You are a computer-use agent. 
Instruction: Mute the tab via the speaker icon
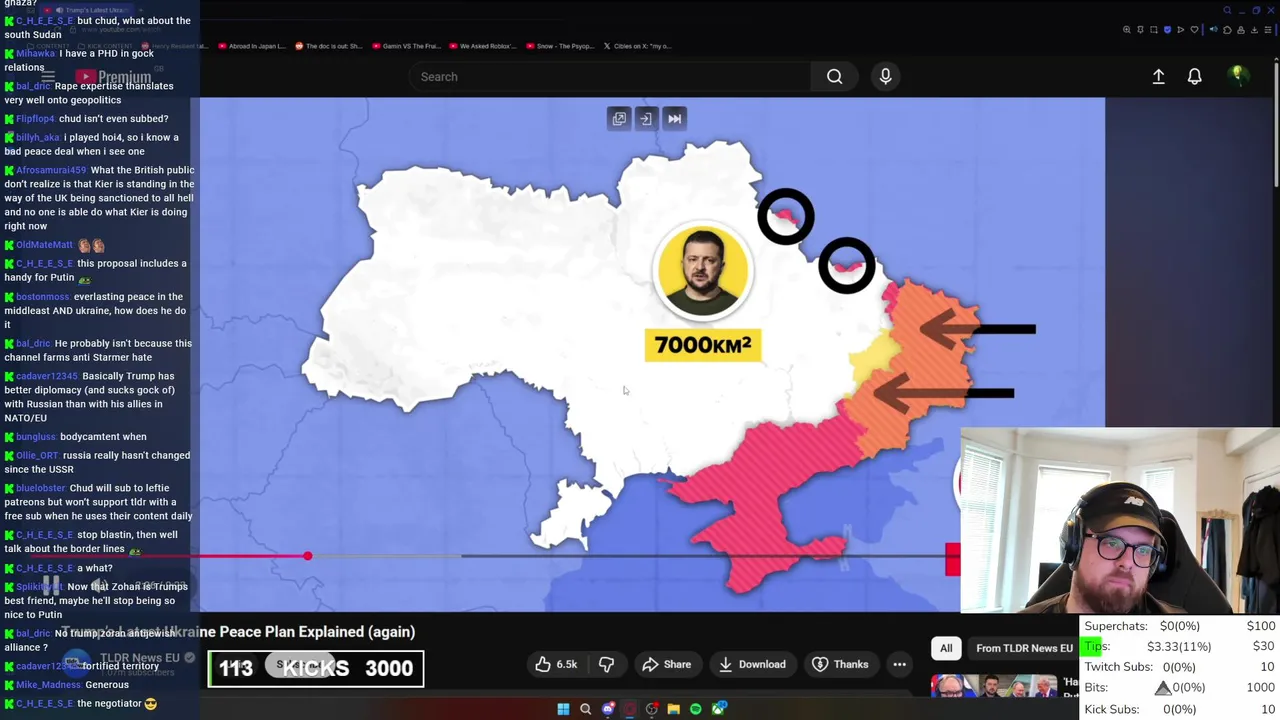pyautogui.click(x=1214, y=30)
